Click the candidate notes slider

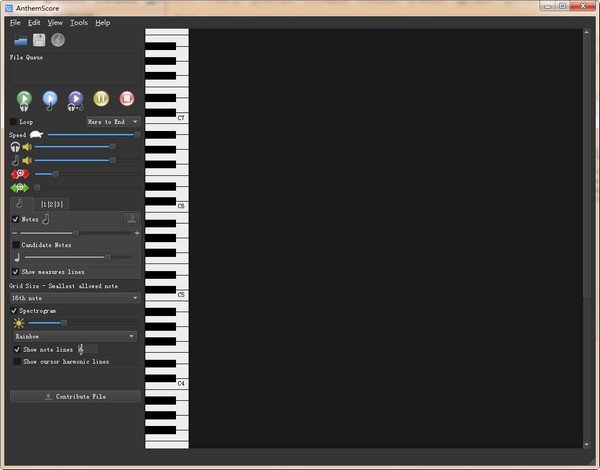78,258
